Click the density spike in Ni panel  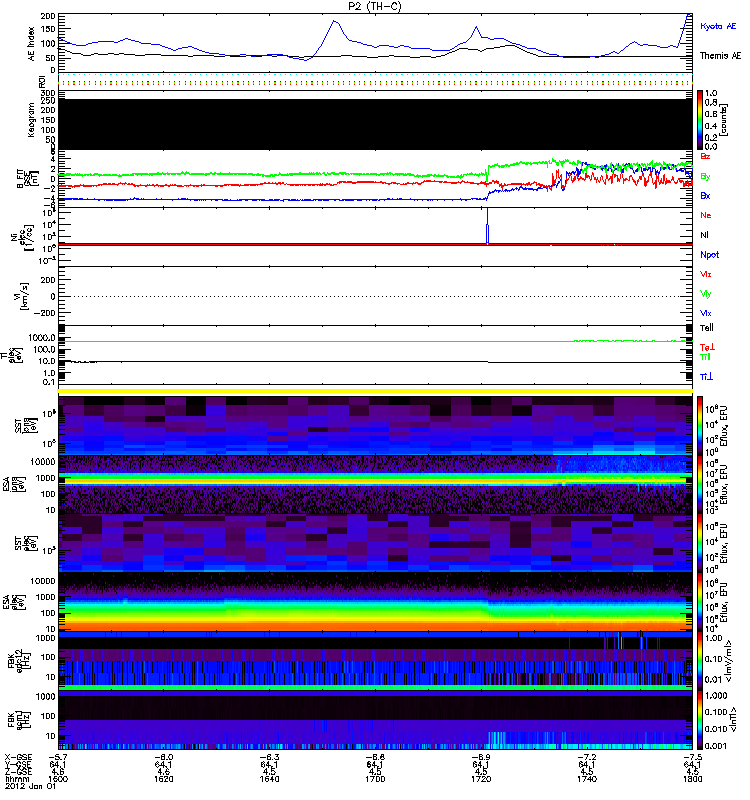[487, 226]
